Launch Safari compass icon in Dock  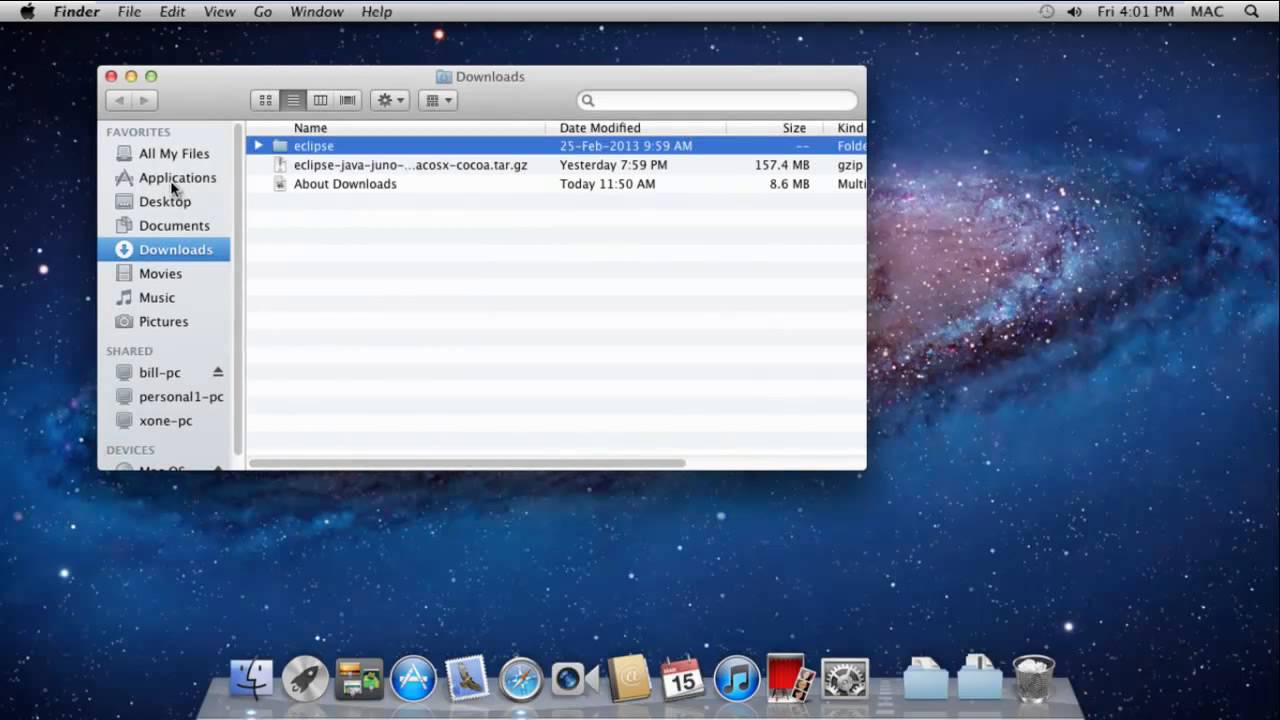[x=521, y=679]
